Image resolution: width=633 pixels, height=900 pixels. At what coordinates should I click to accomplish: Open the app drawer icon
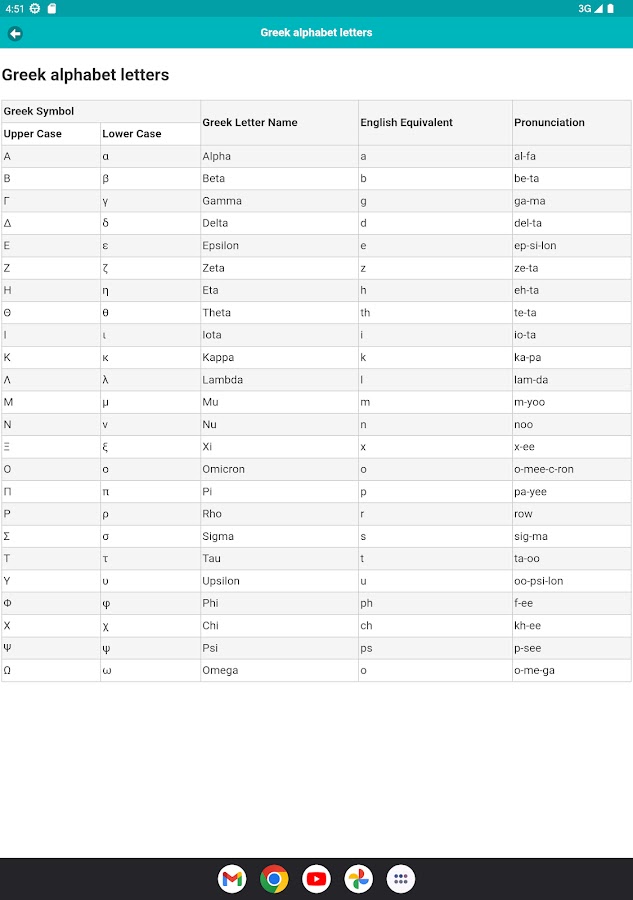401,879
